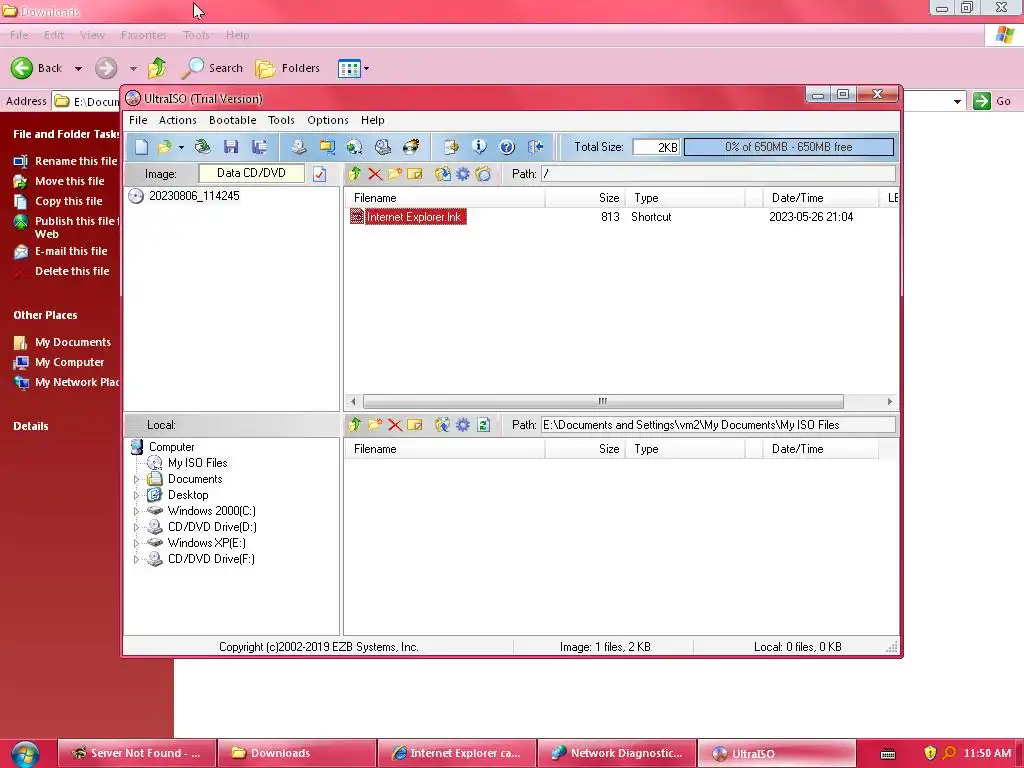Refresh the Local file list with refresh icon
Image resolution: width=1024 pixels, height=768 pixels.
pos(483,425)
